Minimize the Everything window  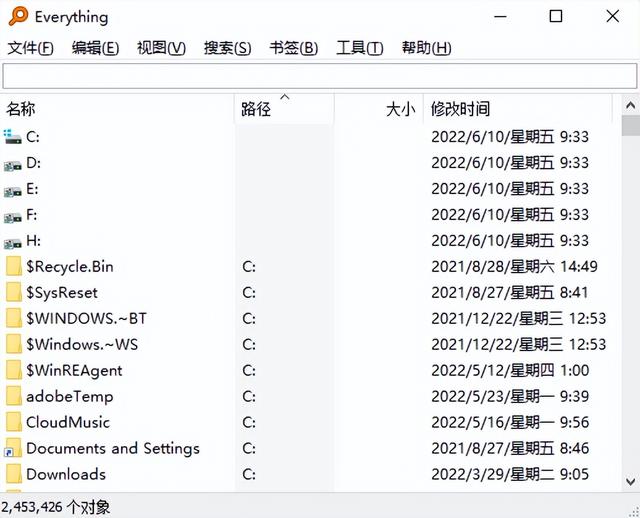500,17
